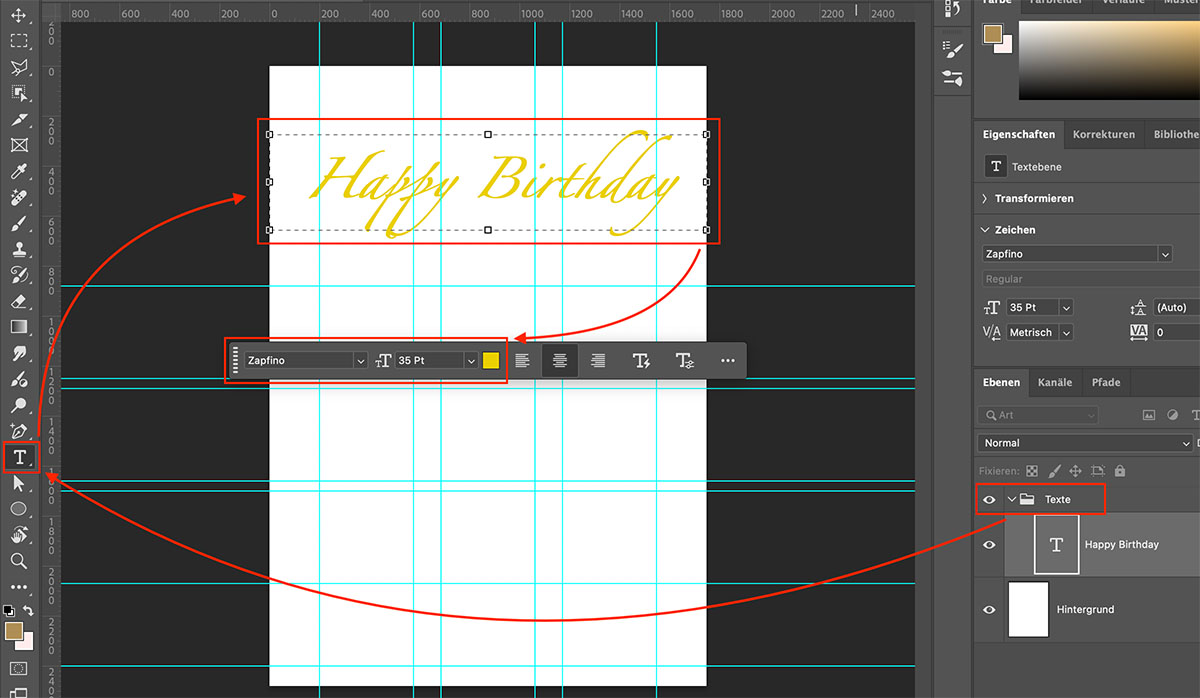Image resolution: width=1200 pixels, height=698 pixels.
Task: Hide the Texte group layer
Action: [x=990, y=499]
